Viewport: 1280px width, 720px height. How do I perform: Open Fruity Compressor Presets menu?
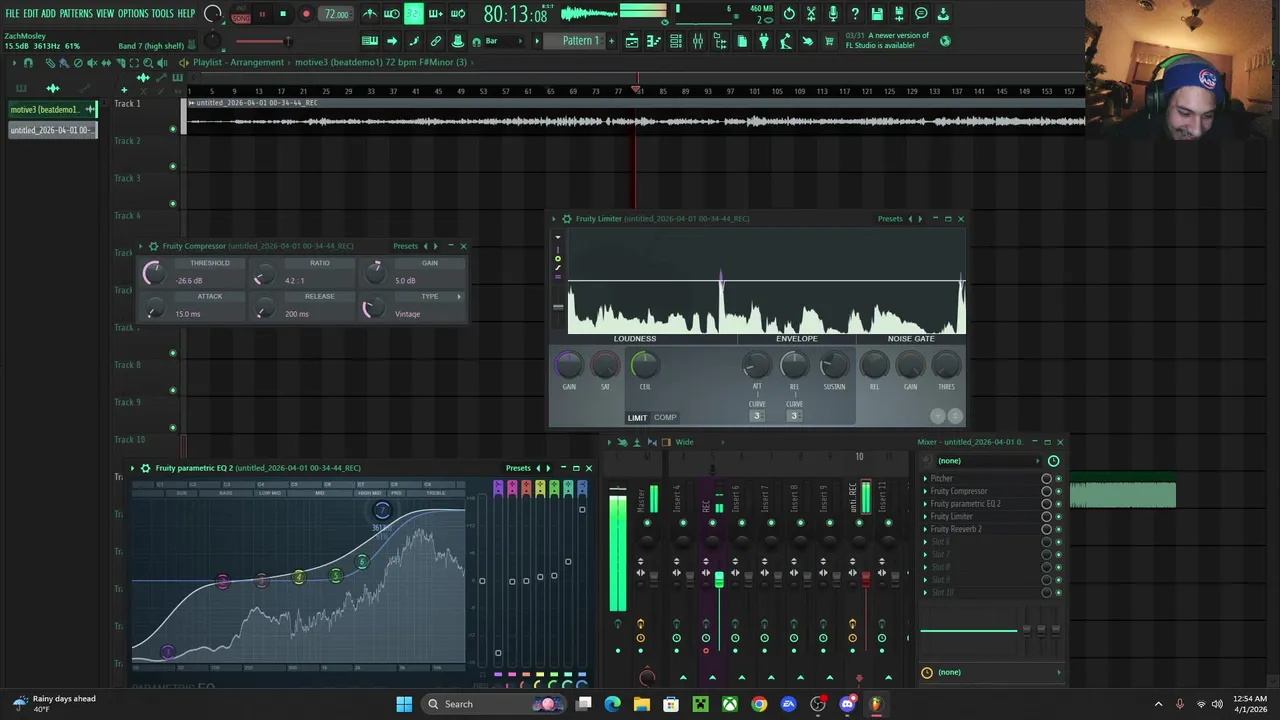coord(405,246)
